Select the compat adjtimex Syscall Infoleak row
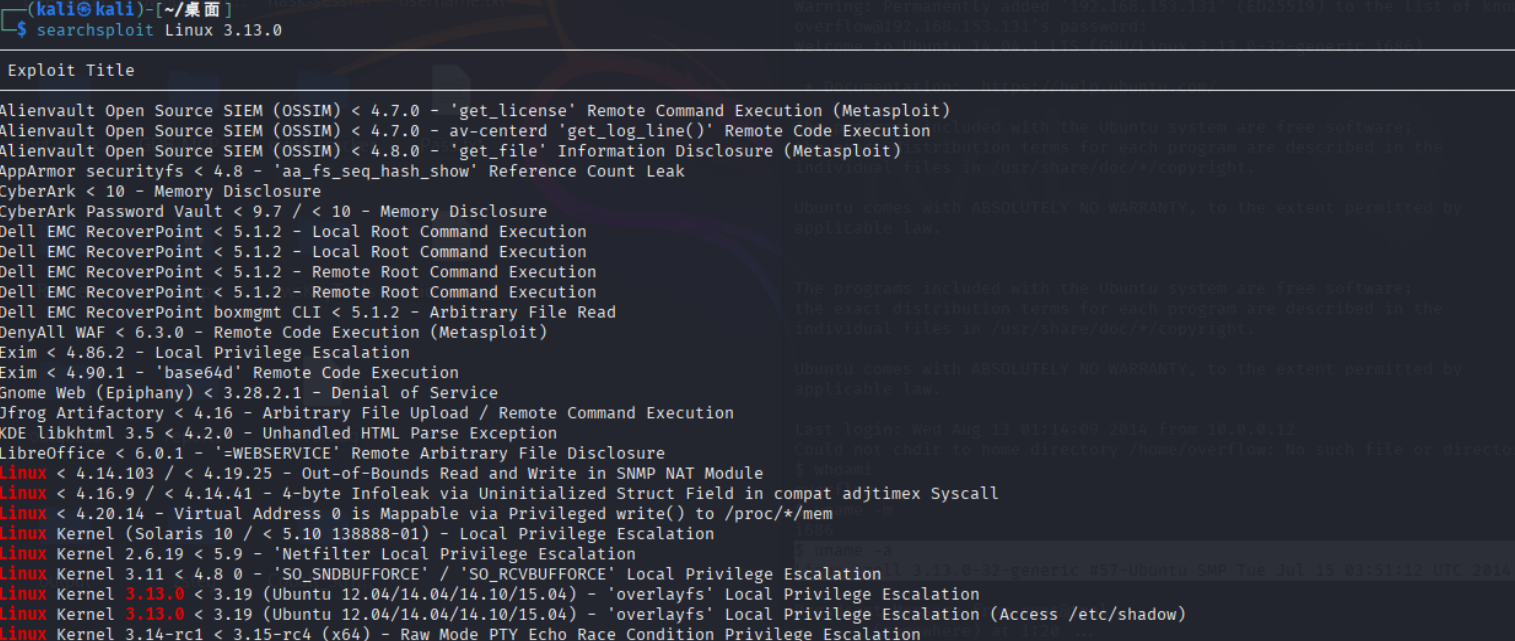Image resolution: width=1515 pixels, height=641 pixels. [x=499, y=493]
